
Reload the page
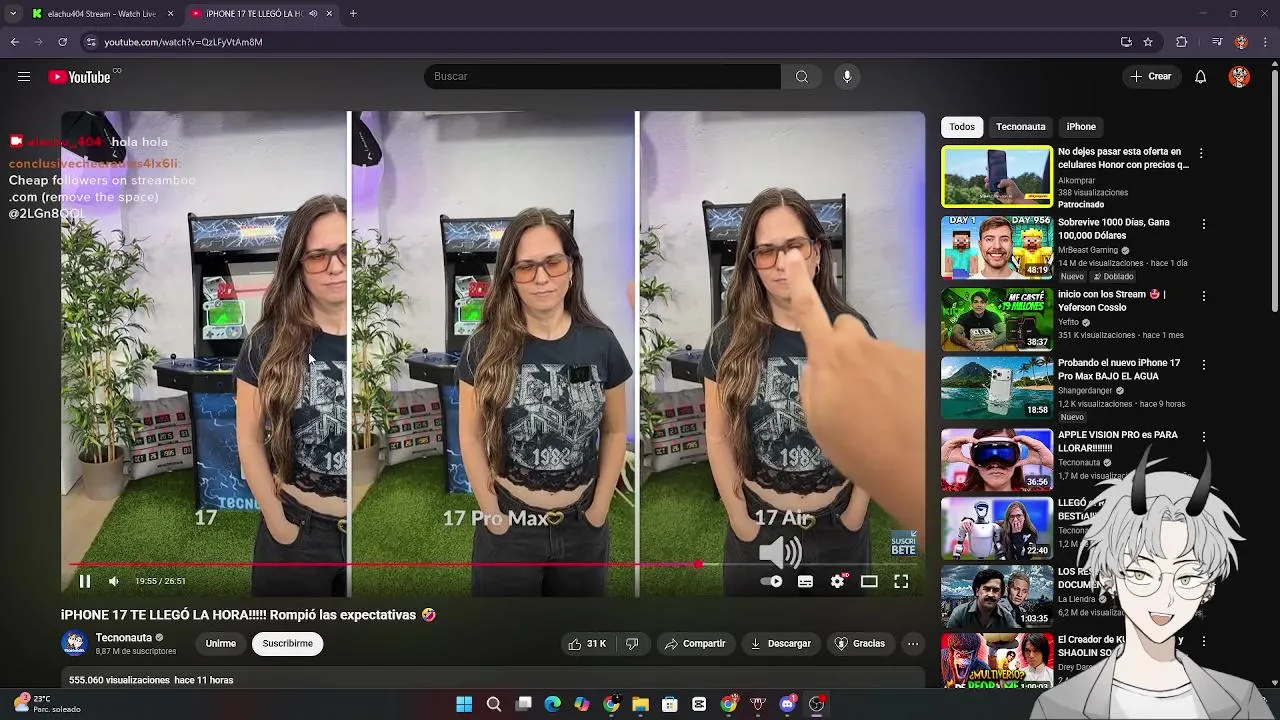(x=62, y=42)
